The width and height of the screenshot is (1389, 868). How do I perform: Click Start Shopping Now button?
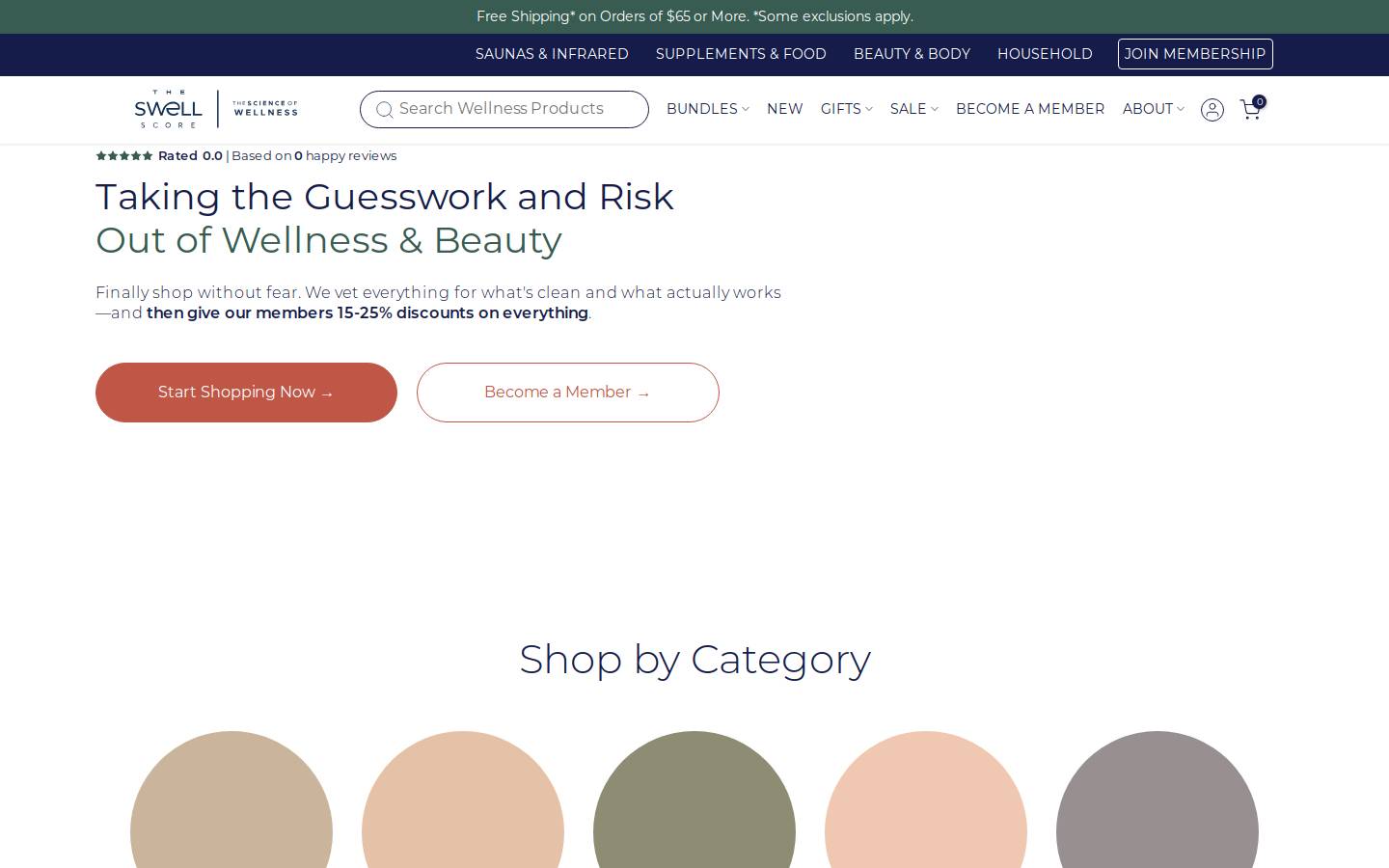pyautogui.click(x=246, y=393)
